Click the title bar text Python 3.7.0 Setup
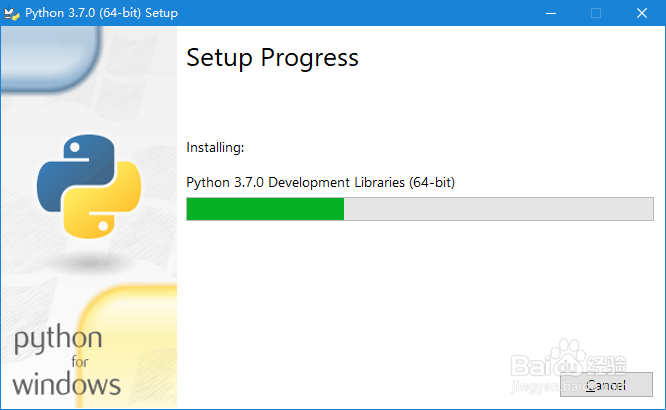The height and width of the screenshot is (410, 666). pos(102,13)
